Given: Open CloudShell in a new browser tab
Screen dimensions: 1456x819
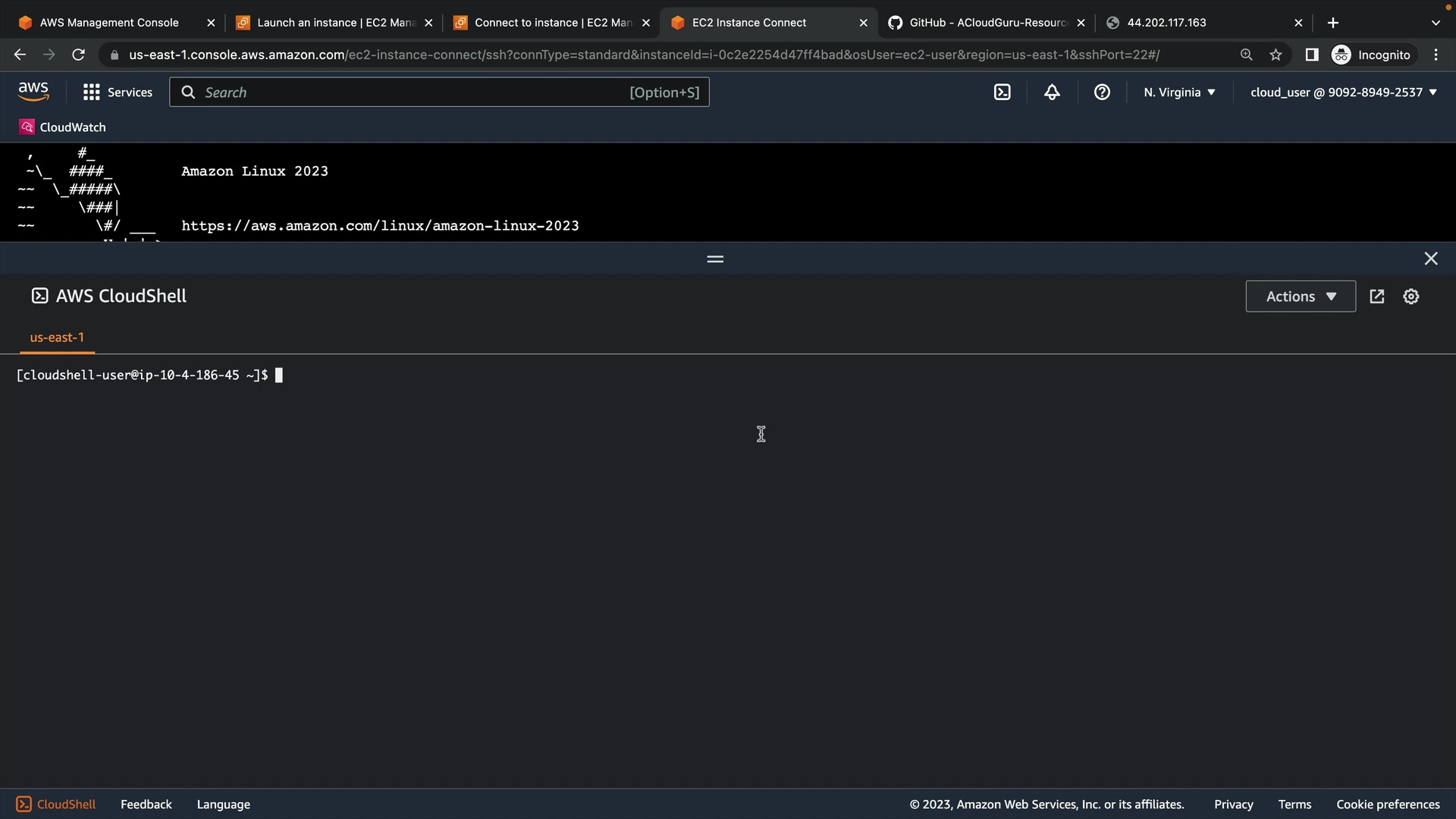Looking at the screenshot, I should pyautogui.click(x=1377, y=297).
